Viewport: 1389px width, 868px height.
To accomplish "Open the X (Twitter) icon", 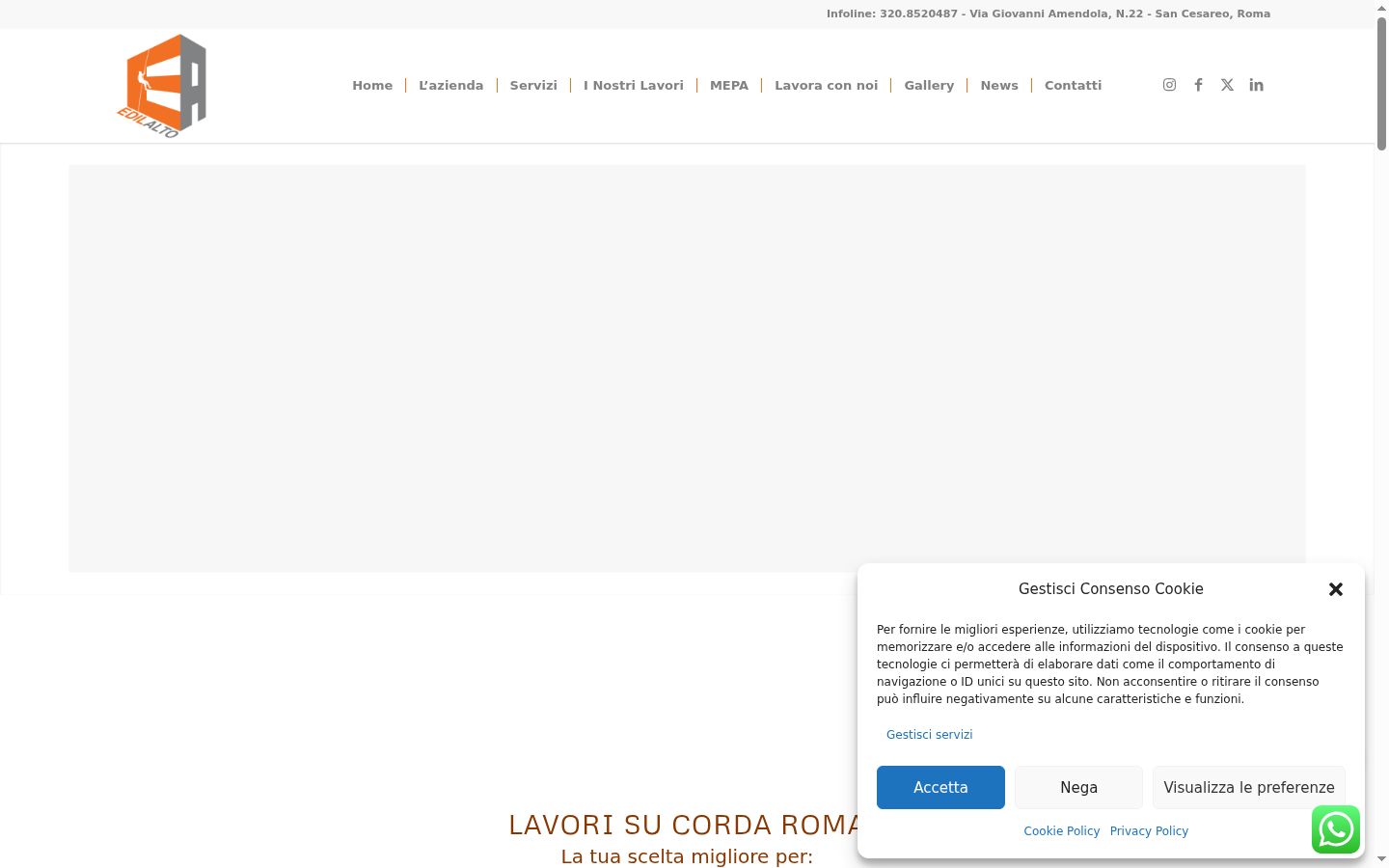I will pyautogui.click(x=1227, y=85).
